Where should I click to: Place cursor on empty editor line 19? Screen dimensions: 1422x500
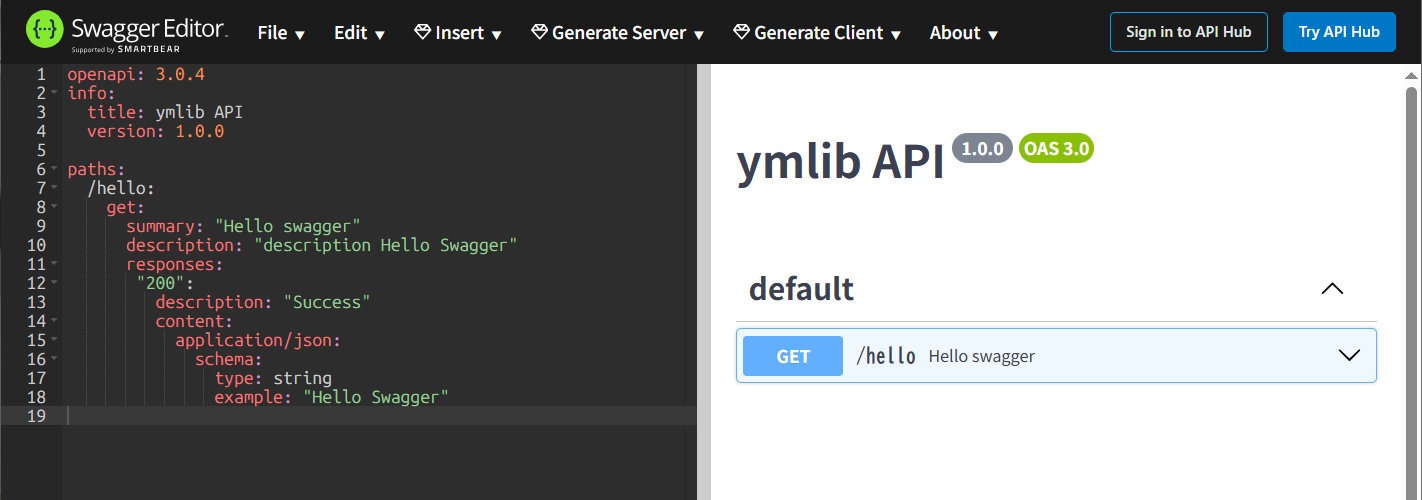(380, 416)
